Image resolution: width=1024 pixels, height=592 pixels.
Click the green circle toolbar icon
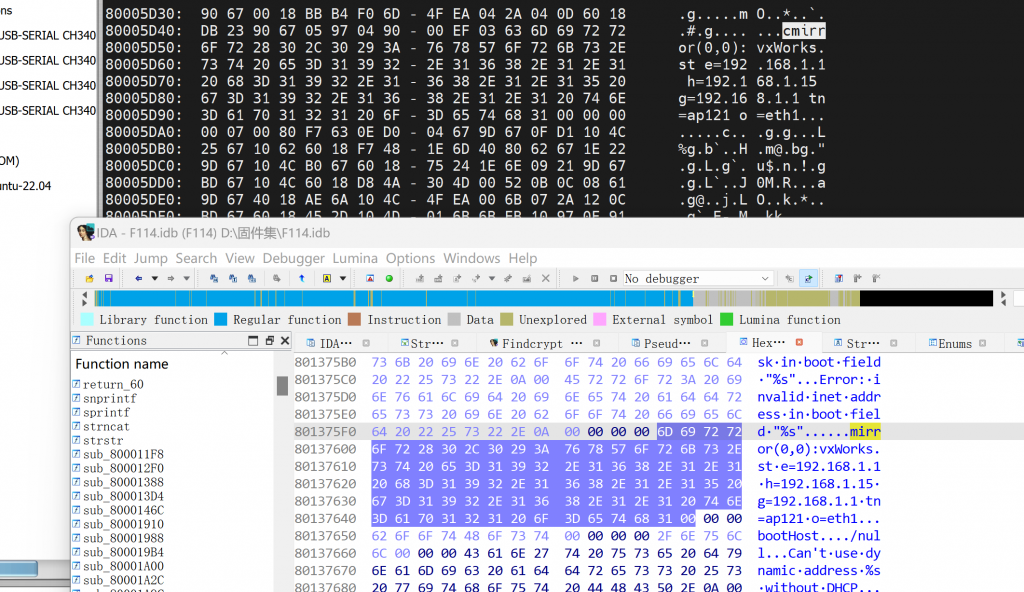pyautogui.click(x=389, y=278)
